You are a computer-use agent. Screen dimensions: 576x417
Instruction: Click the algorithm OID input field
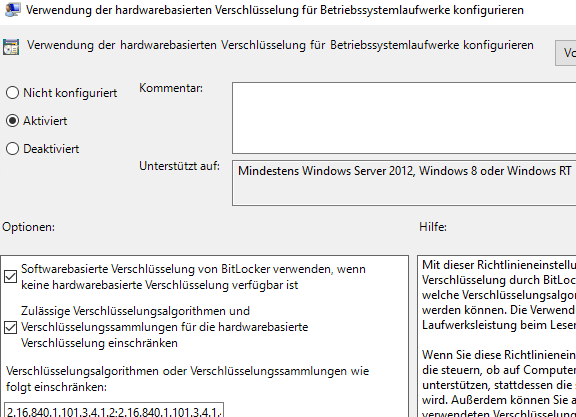pos(114,410)
